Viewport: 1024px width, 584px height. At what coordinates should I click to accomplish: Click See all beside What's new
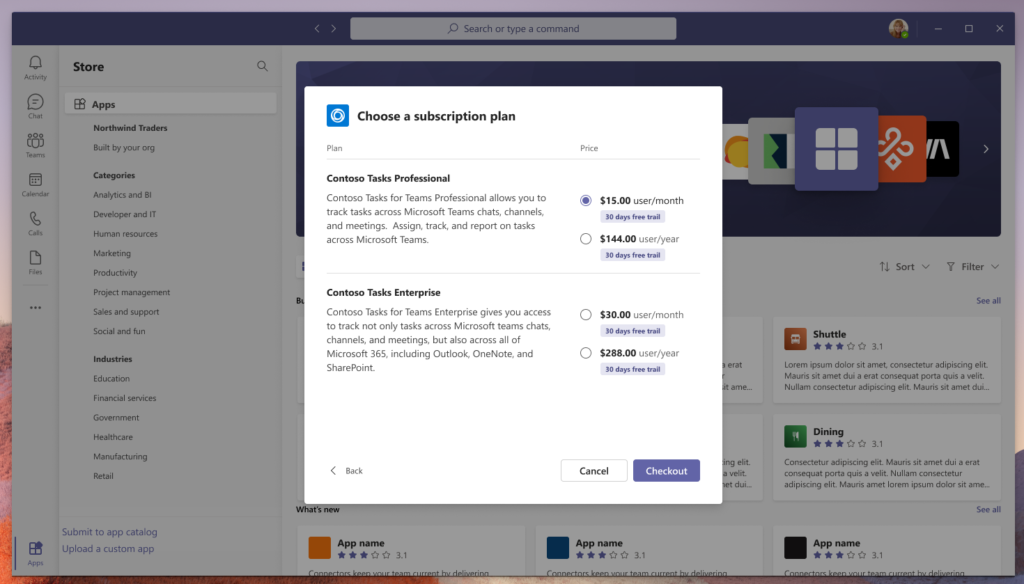(988, 510)
